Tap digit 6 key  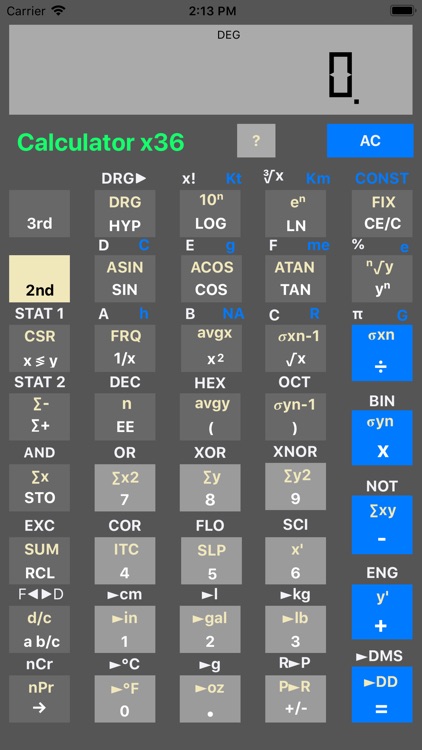pos(296,560)
